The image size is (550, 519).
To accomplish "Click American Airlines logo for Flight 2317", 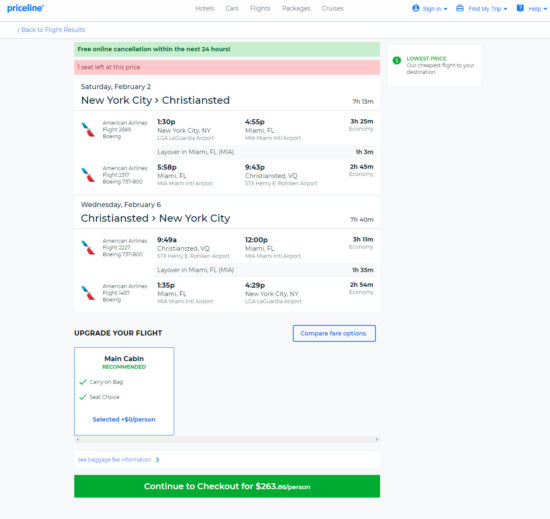I will tap(88, 175).
